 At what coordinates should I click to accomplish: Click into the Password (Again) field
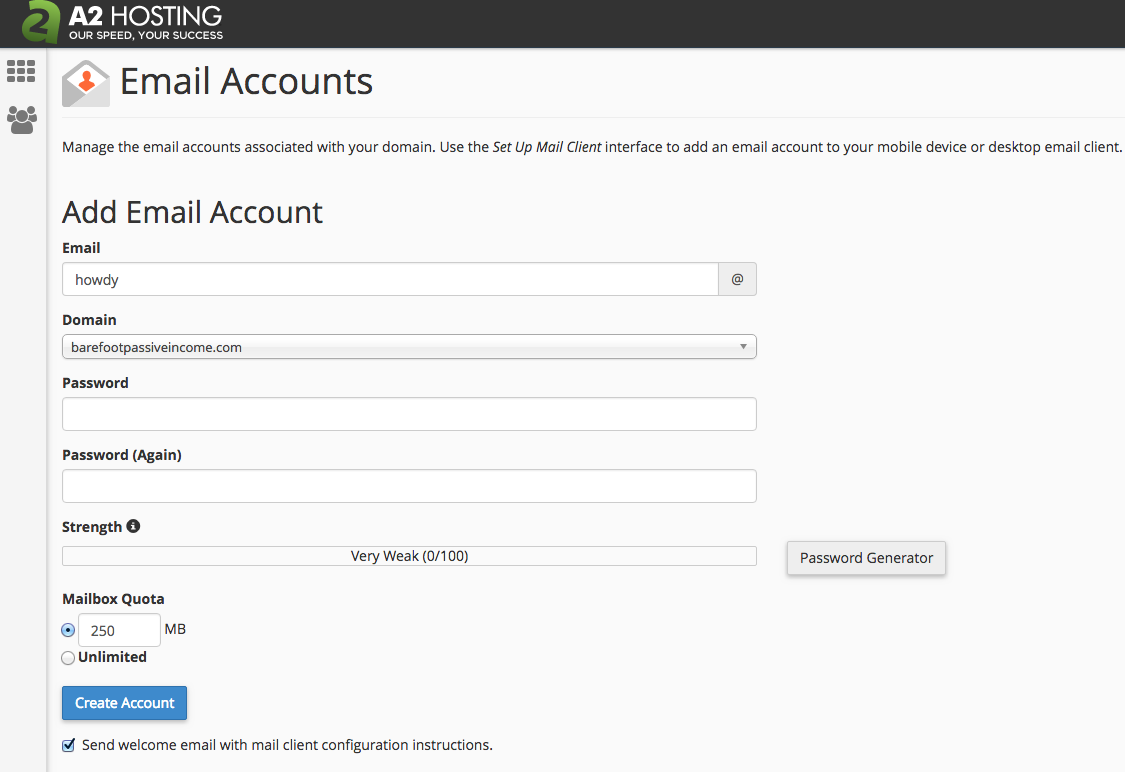[409, 486]
